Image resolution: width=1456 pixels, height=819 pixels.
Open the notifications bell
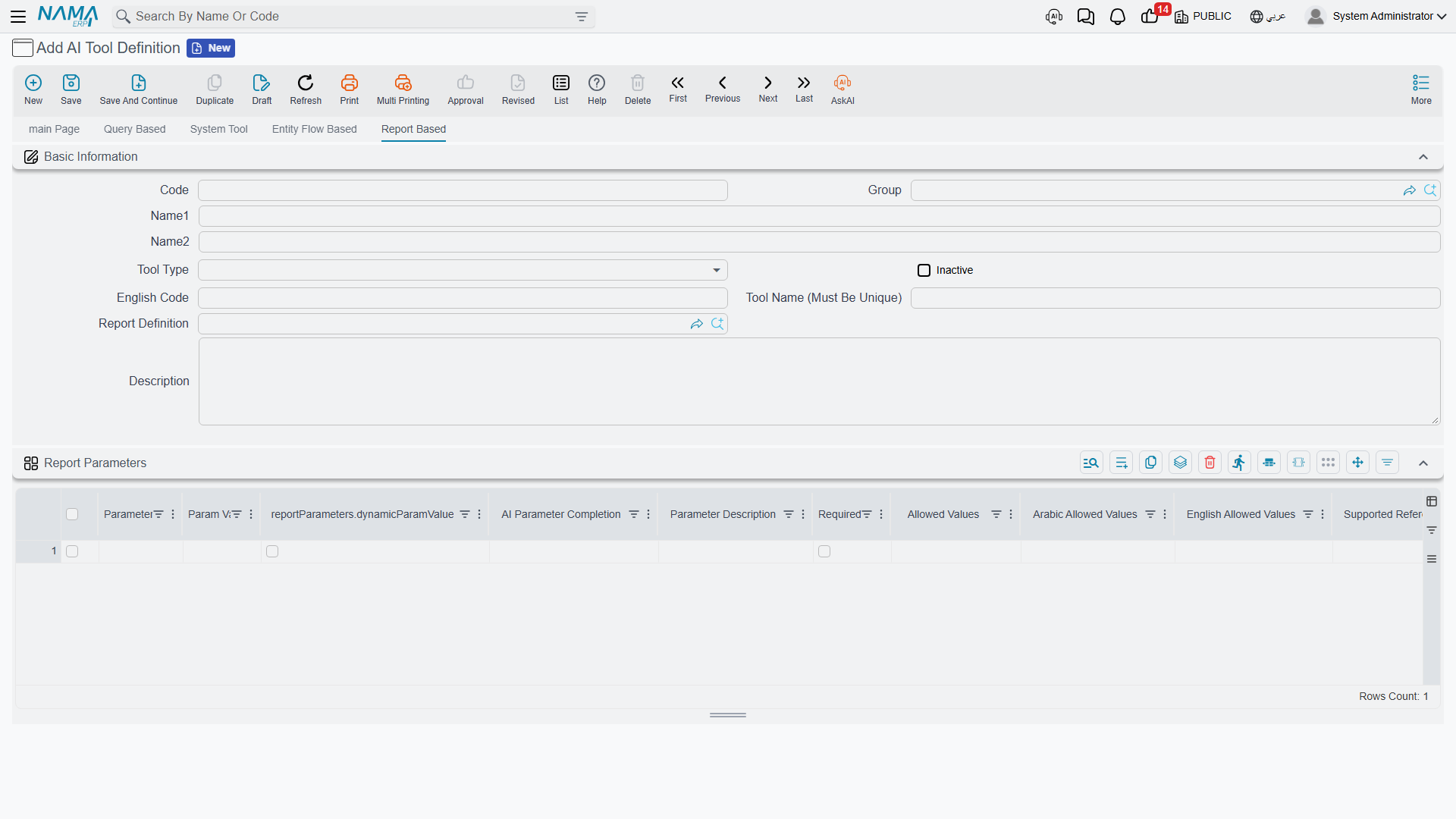point(1118,17)
